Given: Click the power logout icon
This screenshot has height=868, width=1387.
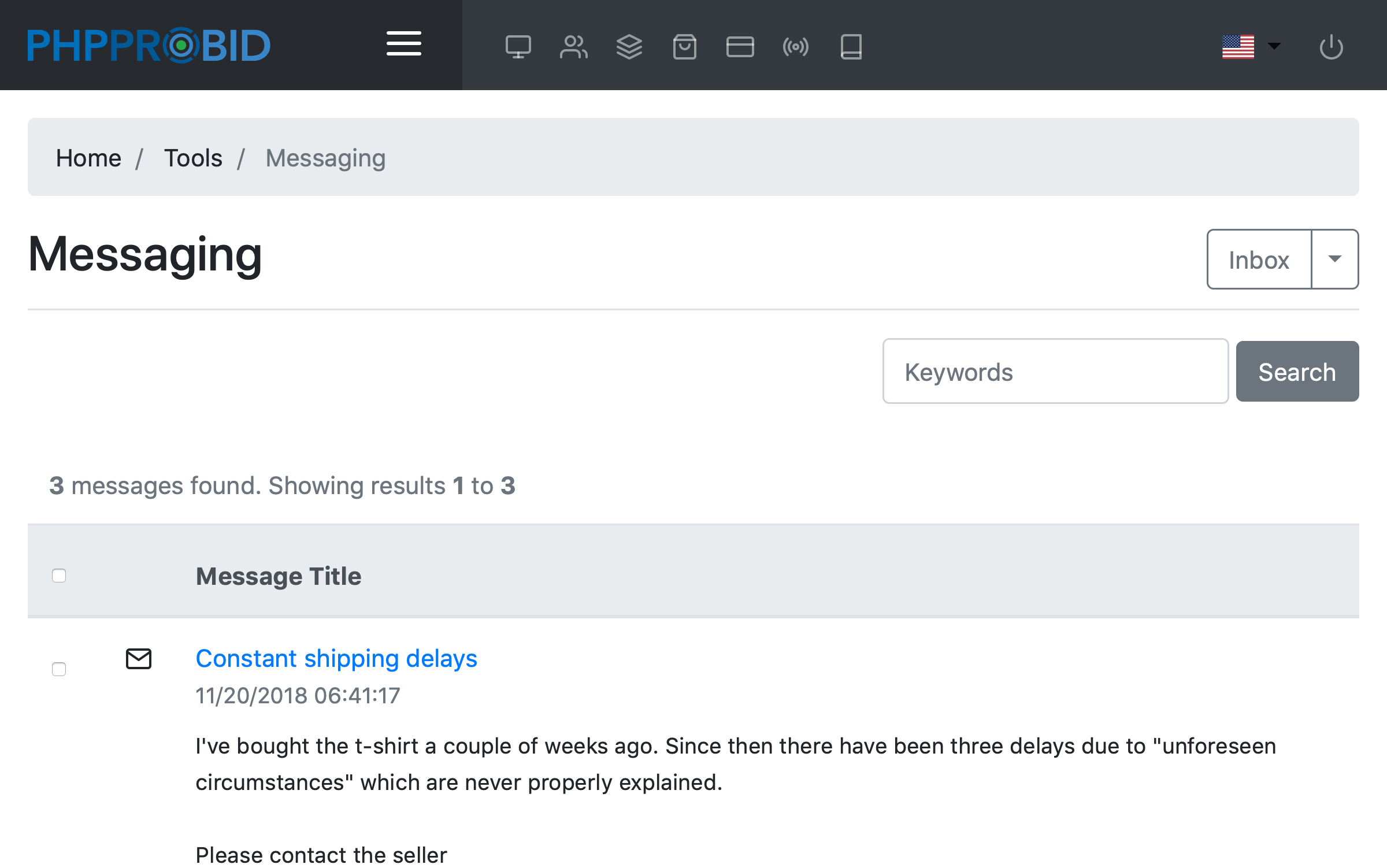Looking at the screenshot, I should coord(1331,46).
